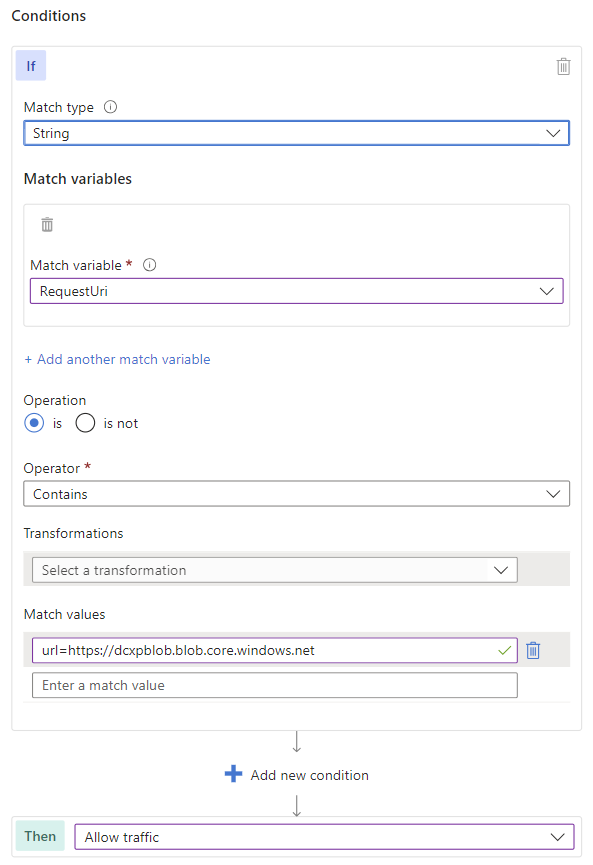This screenshot has height=865, width=593.
Task: Click Add new condition text
Action: [309, 775]
